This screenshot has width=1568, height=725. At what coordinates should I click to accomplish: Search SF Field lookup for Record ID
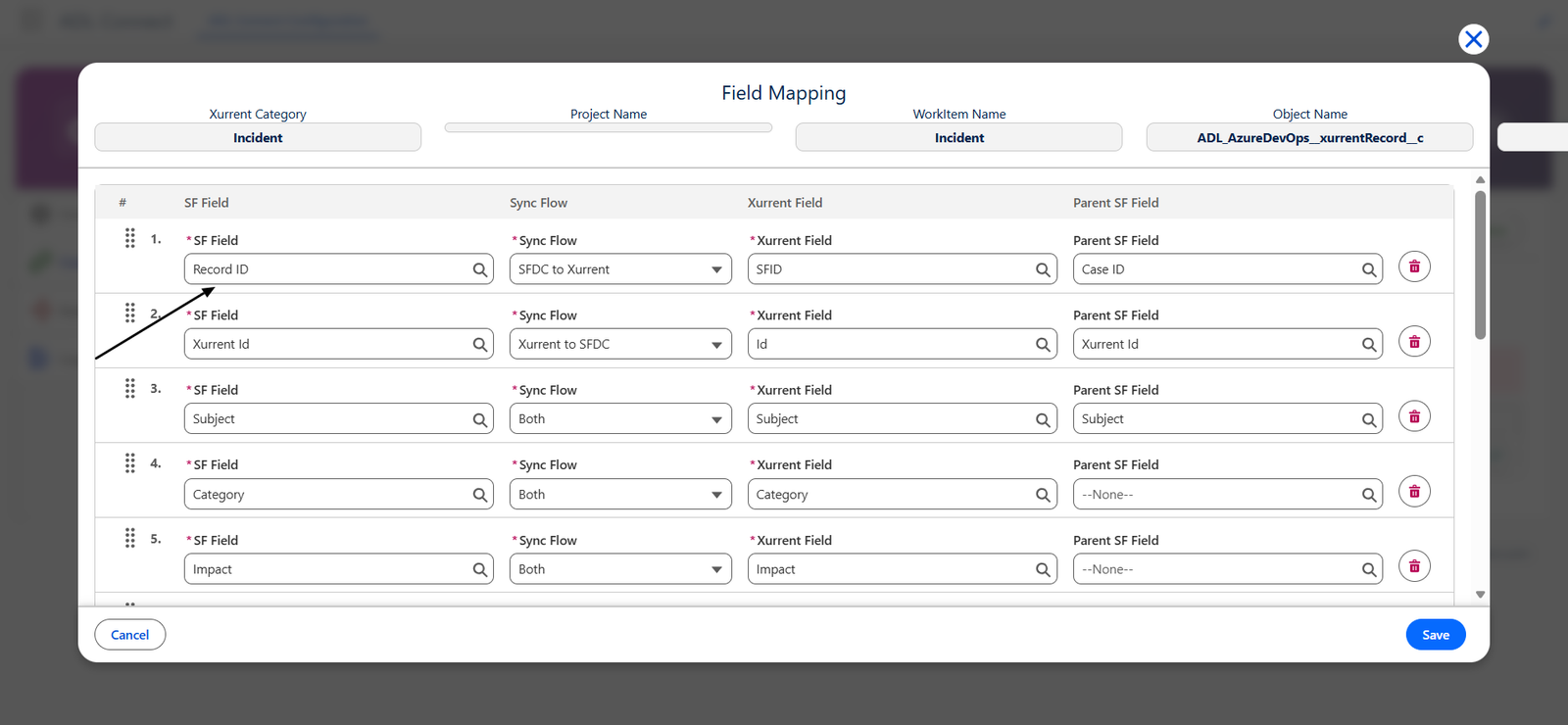click(x=480, y=269)
